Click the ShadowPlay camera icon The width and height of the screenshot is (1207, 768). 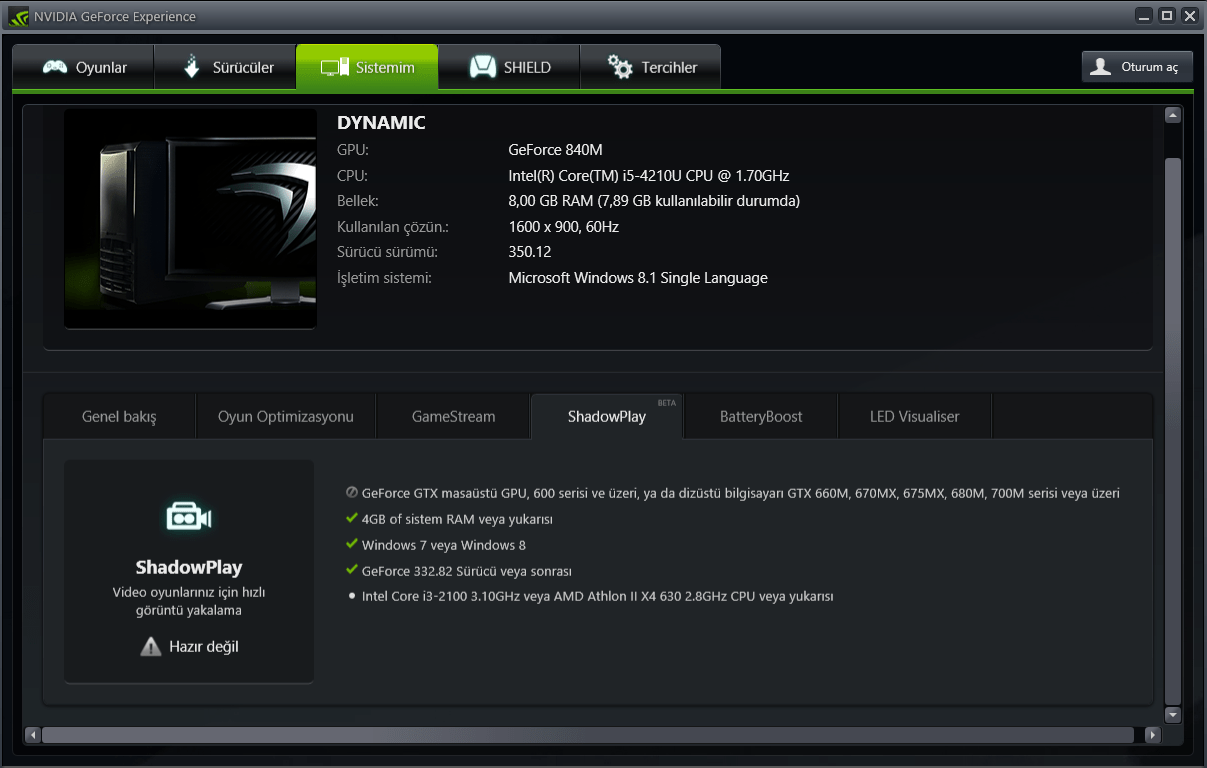(188, 517)
